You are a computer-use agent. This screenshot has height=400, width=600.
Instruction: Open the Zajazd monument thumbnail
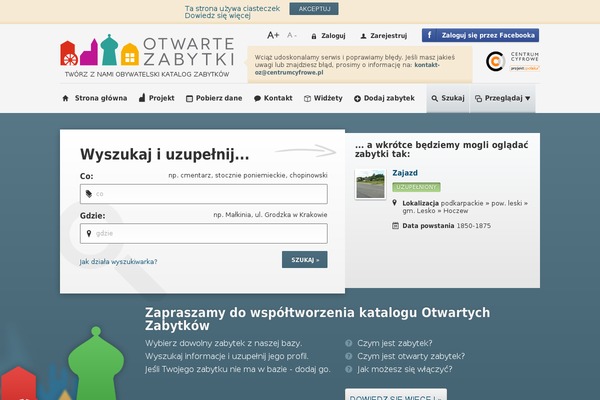point(370,184)
